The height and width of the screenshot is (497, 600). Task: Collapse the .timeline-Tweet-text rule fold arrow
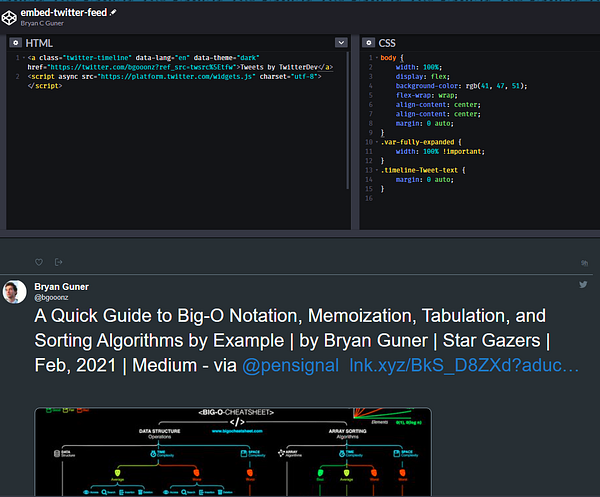tap(378, 168)
